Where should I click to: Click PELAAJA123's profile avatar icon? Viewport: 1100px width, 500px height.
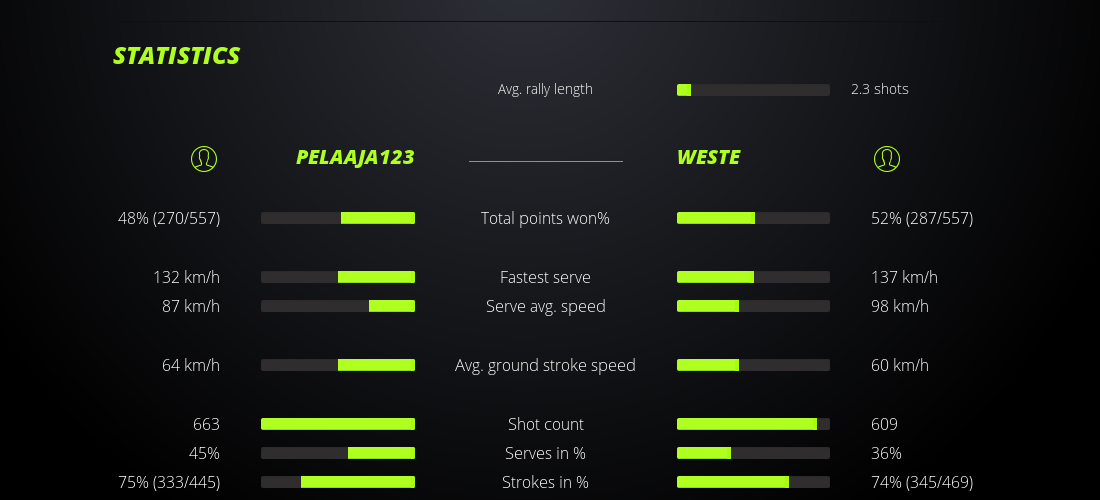pos(204,158)
